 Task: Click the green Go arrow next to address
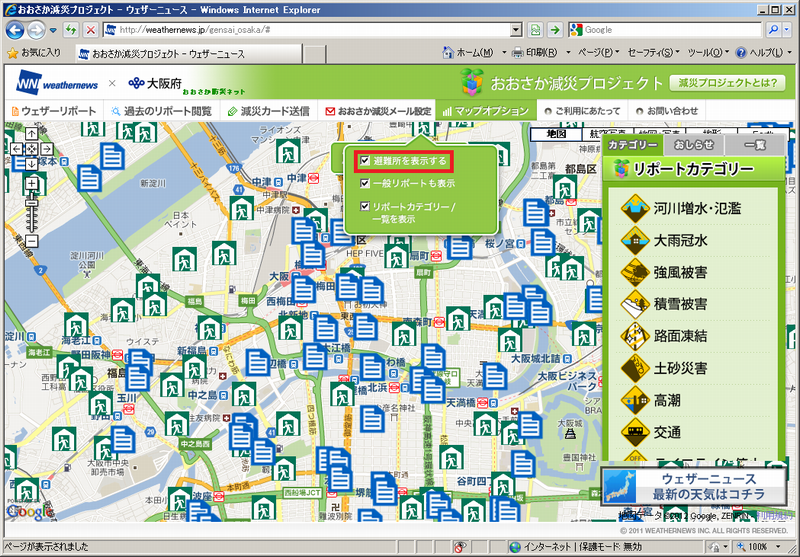coord(555,30)
